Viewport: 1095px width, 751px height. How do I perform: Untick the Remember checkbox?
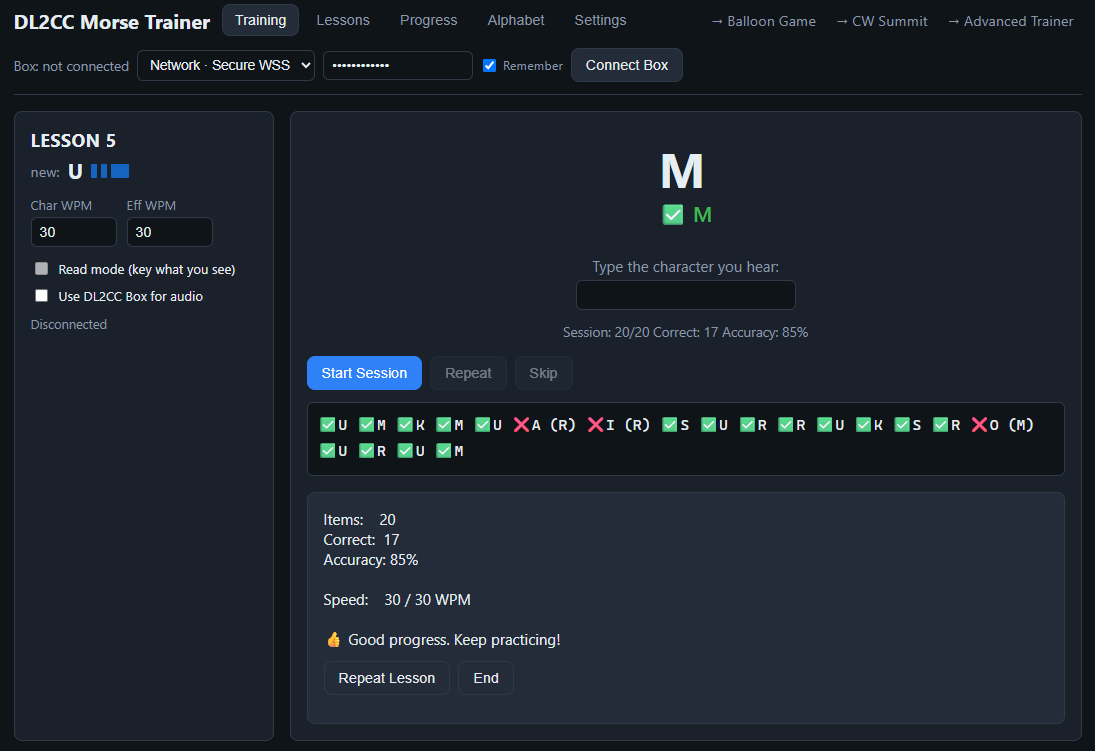490,66
